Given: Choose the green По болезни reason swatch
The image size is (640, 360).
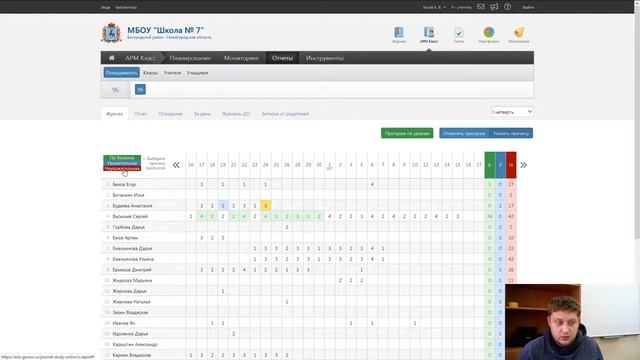Looking at the screenshot, I should pos(122,158).
